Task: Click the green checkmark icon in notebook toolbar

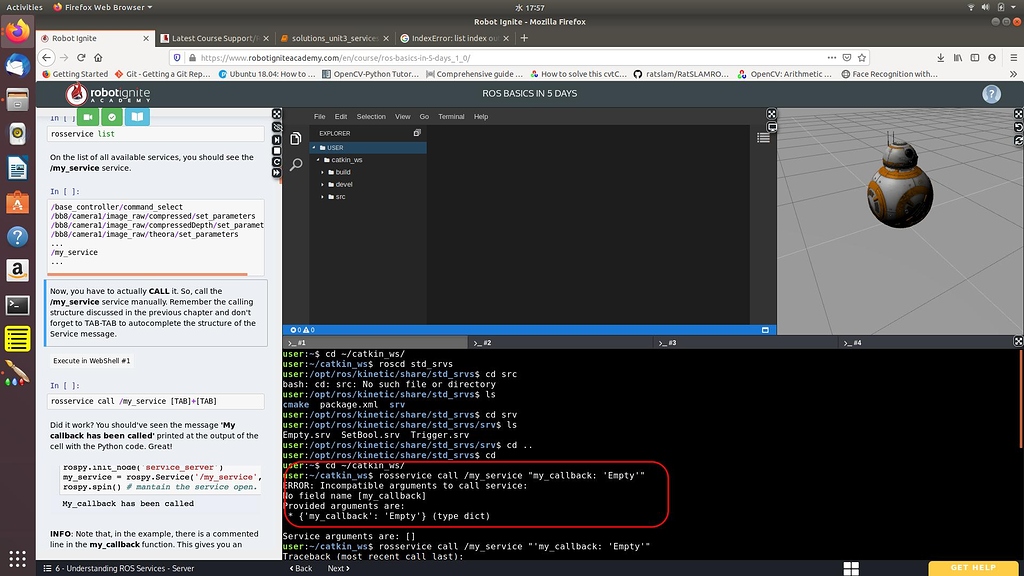Action: click(x=110, y=117)
